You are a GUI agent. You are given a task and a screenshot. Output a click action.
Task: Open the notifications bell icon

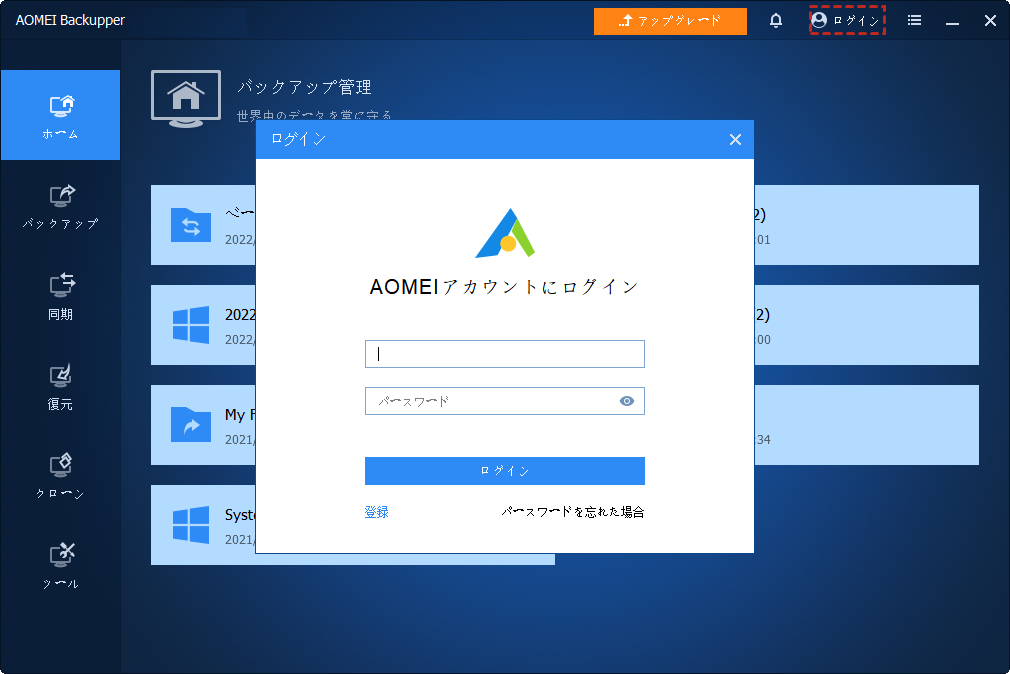[x=776, y=21]
